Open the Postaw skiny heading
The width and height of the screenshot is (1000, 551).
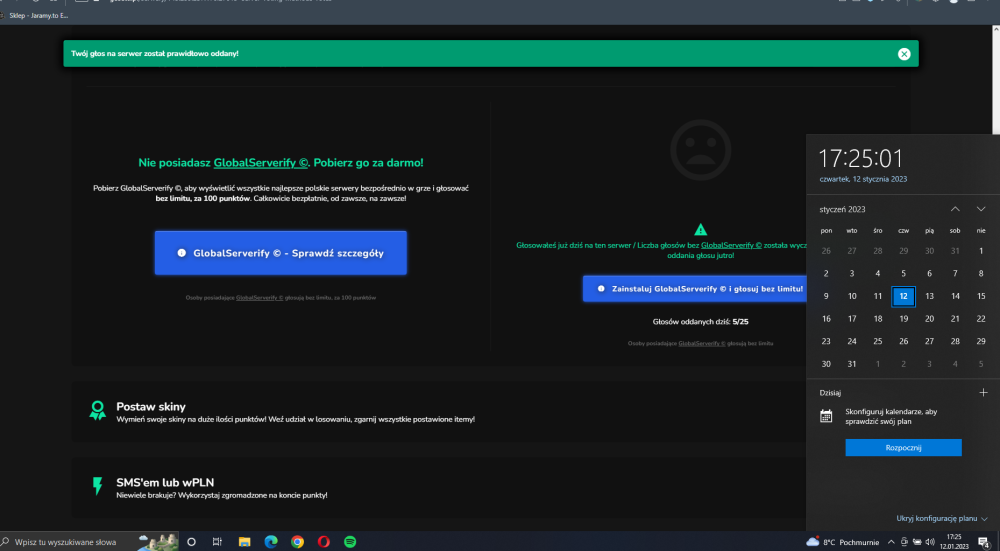(151, 407)
